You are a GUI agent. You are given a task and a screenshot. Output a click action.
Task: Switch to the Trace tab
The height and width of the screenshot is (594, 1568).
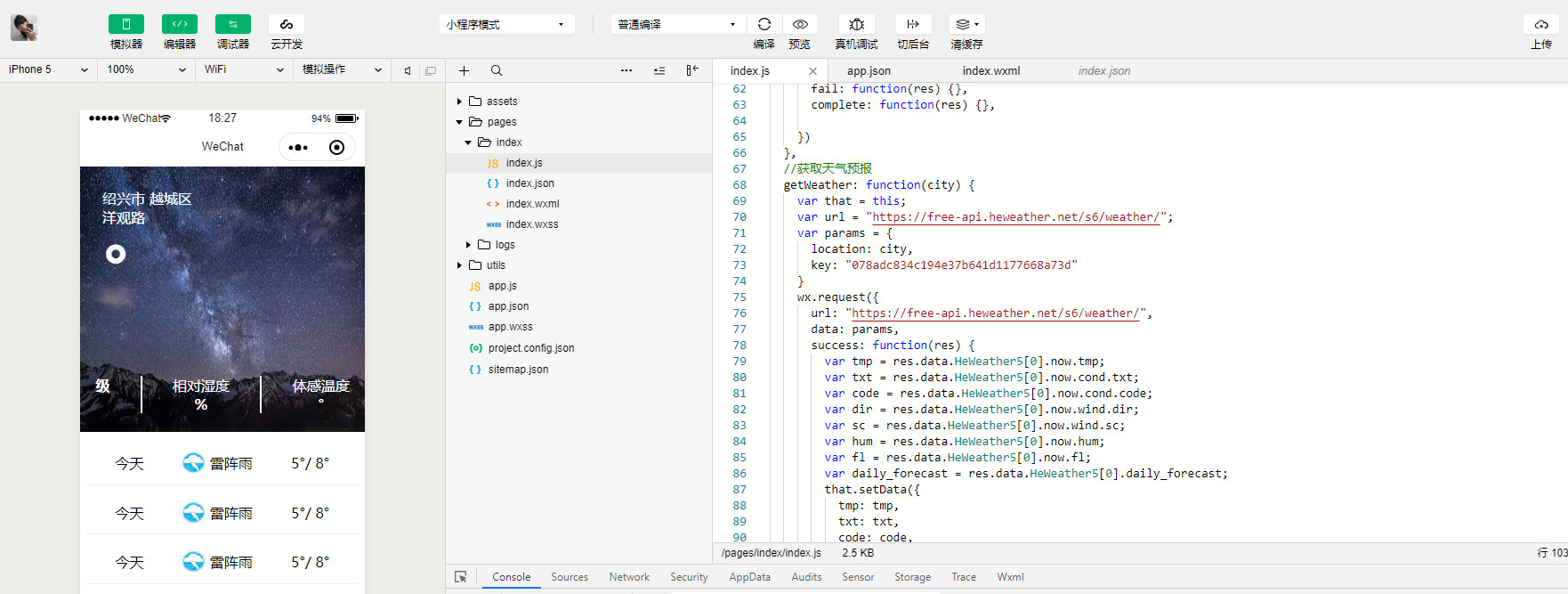click(x=964, y=577)
